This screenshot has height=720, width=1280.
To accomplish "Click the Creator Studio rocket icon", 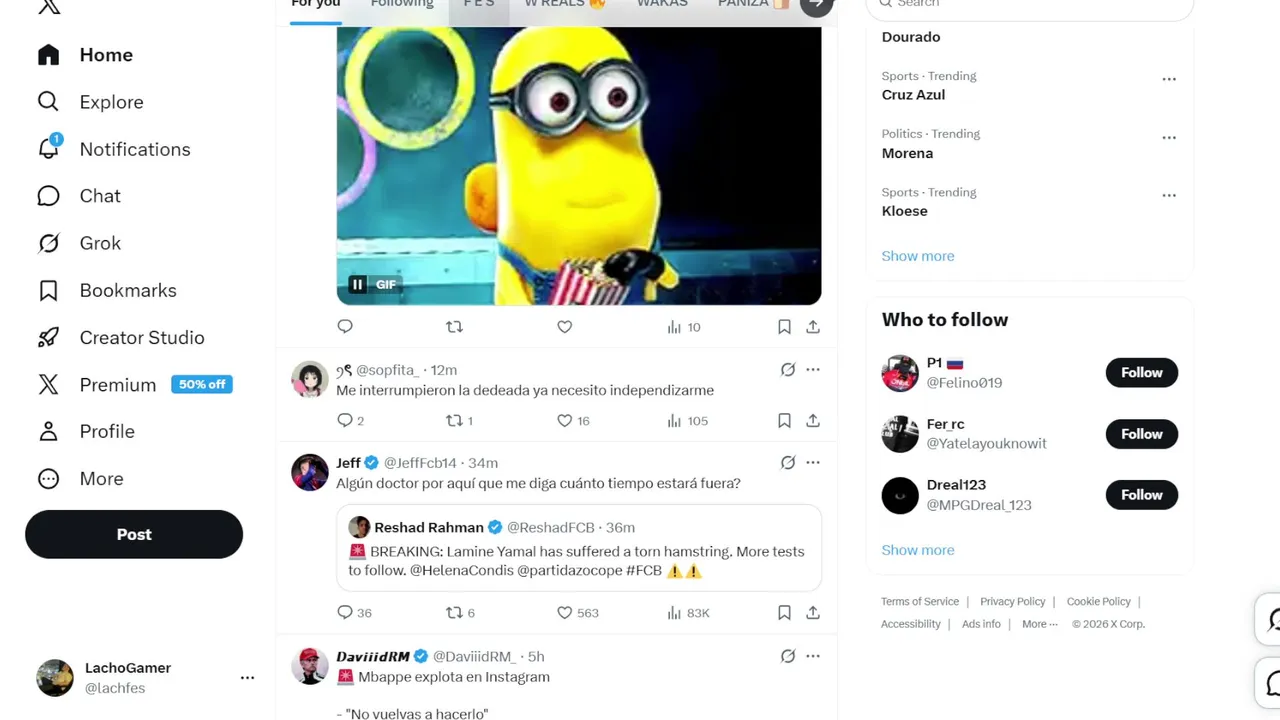I will click(x=48, y=337).
